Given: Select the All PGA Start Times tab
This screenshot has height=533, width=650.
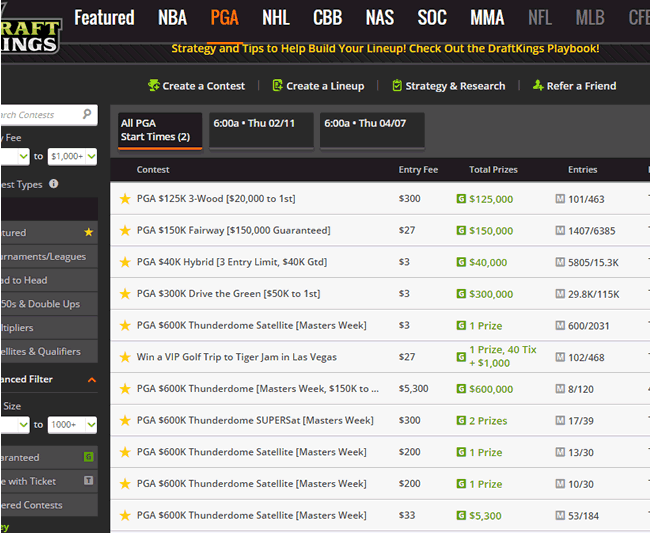Looking at the screenshot, I should click(x=160, y=131).
